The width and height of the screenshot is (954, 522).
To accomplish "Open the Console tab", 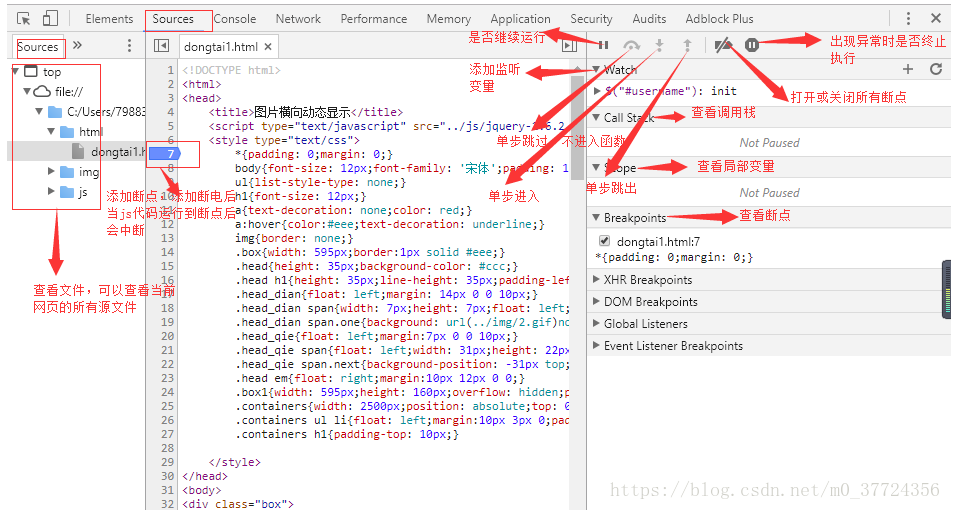I will [x=235, y=19].
